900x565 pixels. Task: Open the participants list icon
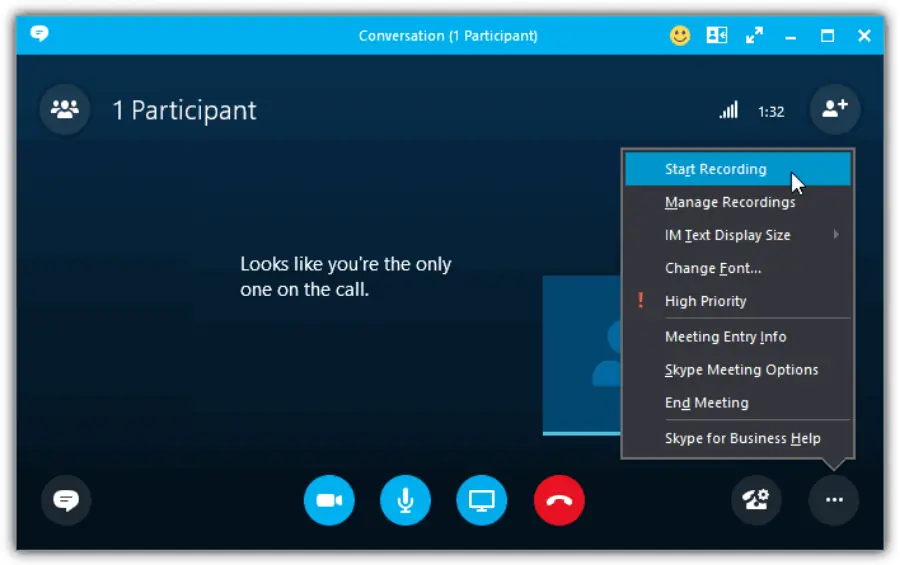65,109
